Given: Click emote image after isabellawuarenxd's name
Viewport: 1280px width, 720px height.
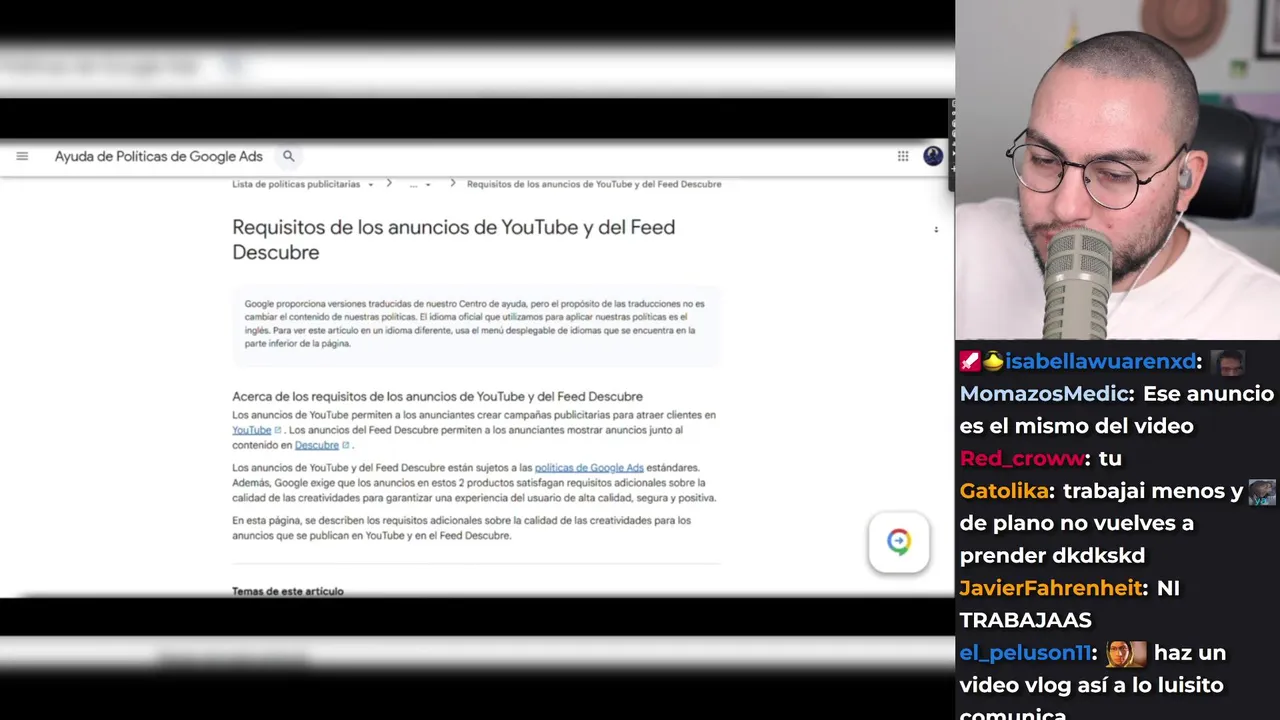Looking at the screenshot, I should (x=1227, y=361).
